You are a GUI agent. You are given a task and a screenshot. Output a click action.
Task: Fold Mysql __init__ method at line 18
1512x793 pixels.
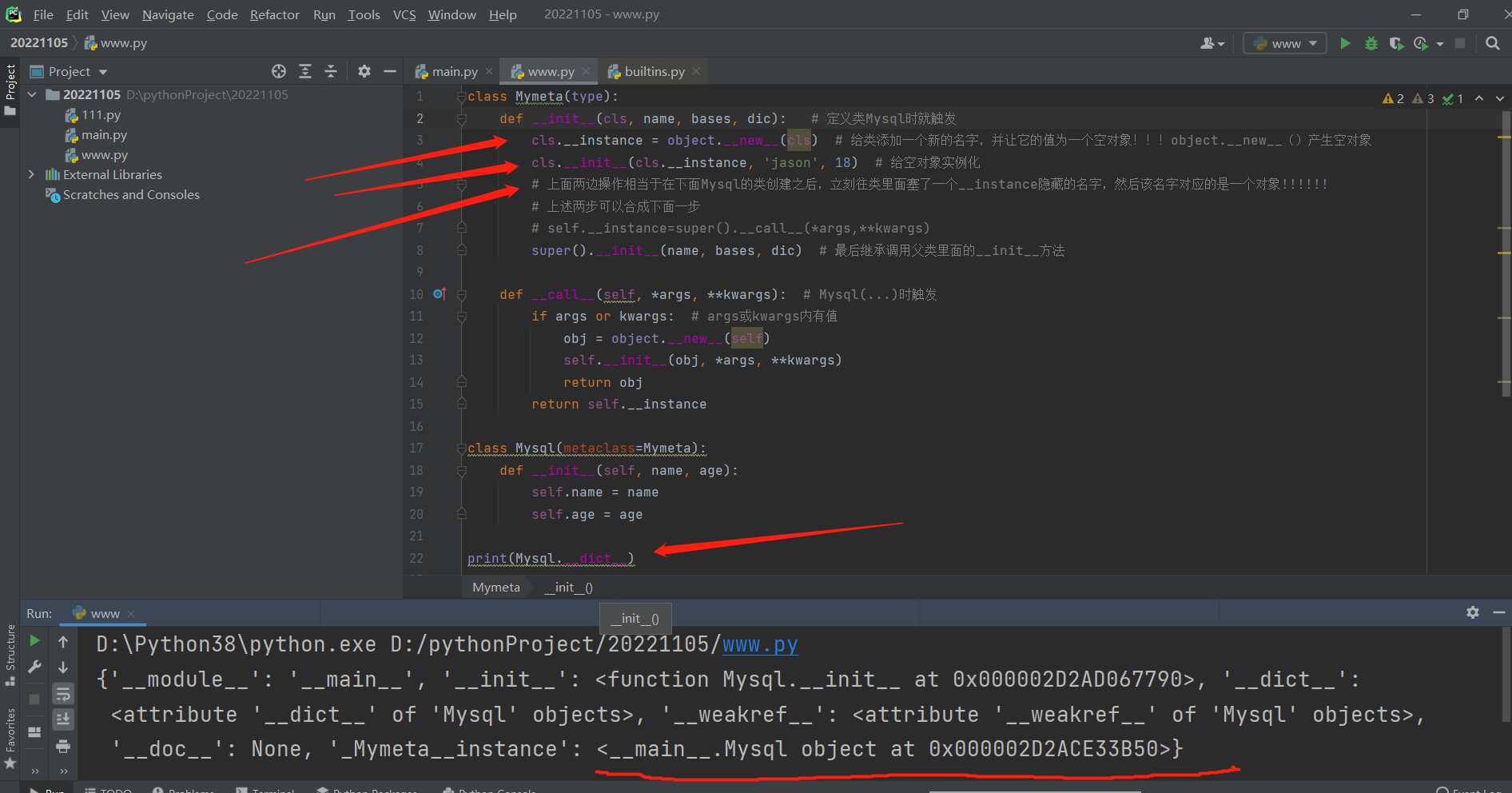(x=461, y=471)
